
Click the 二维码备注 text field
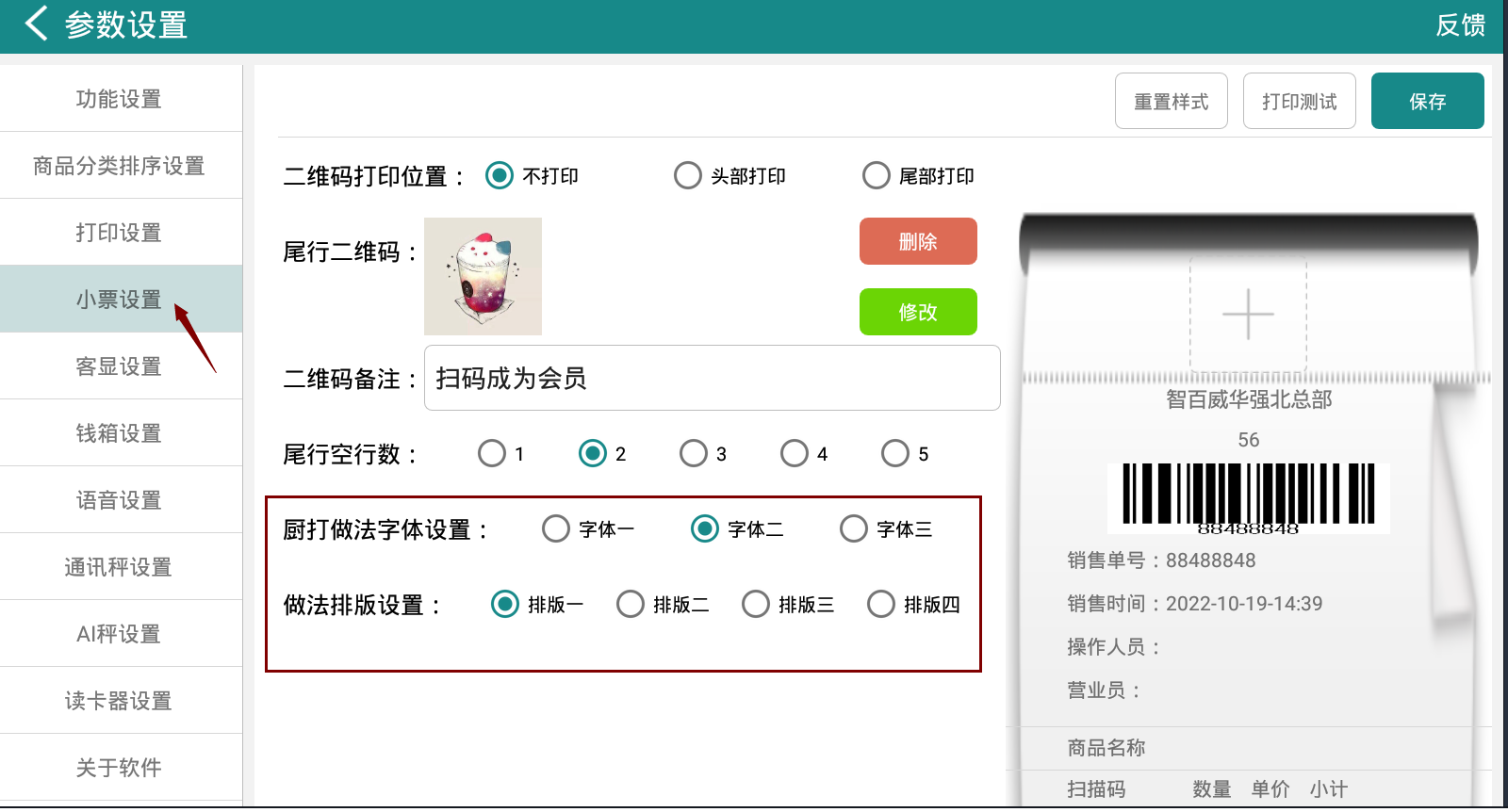(712, 379)
